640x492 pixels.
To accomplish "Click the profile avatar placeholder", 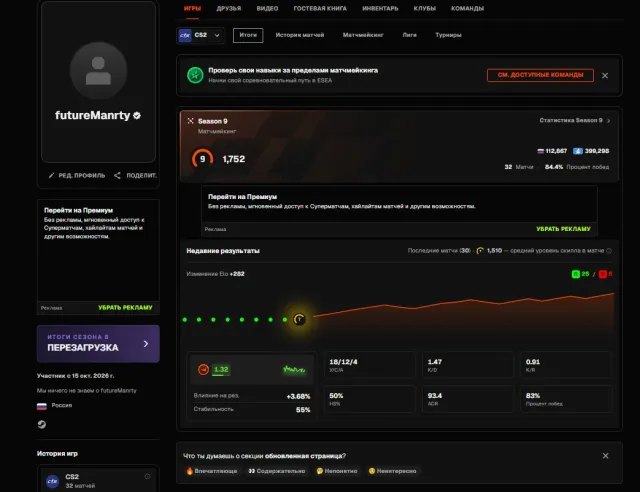I will (98, 71).
